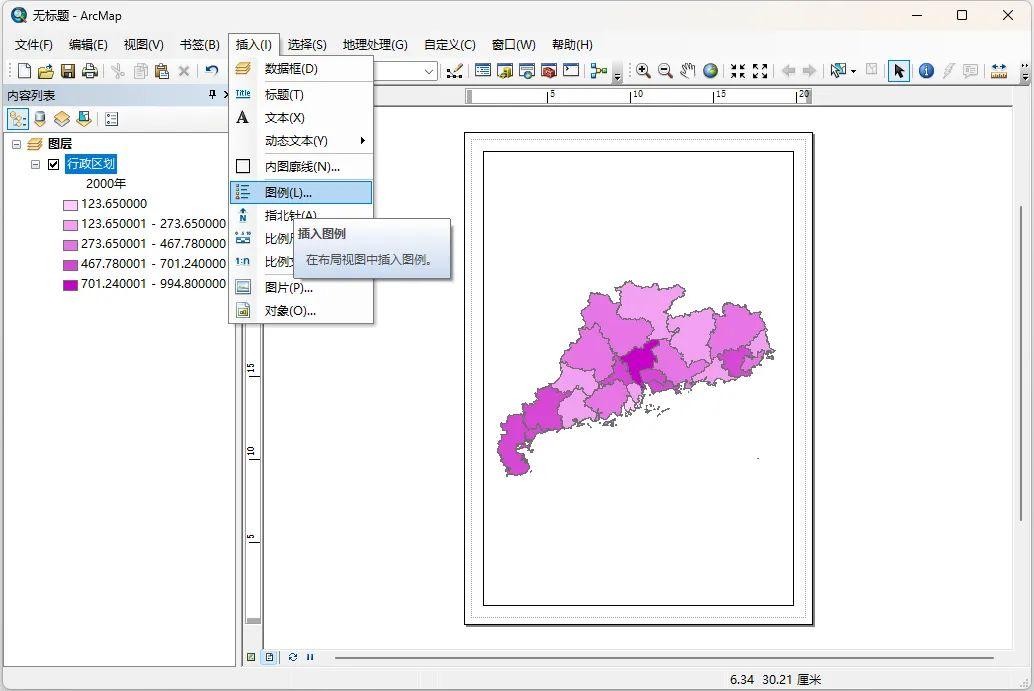Open an existing map file
The image size is (1034, 691).
[46, 71]
